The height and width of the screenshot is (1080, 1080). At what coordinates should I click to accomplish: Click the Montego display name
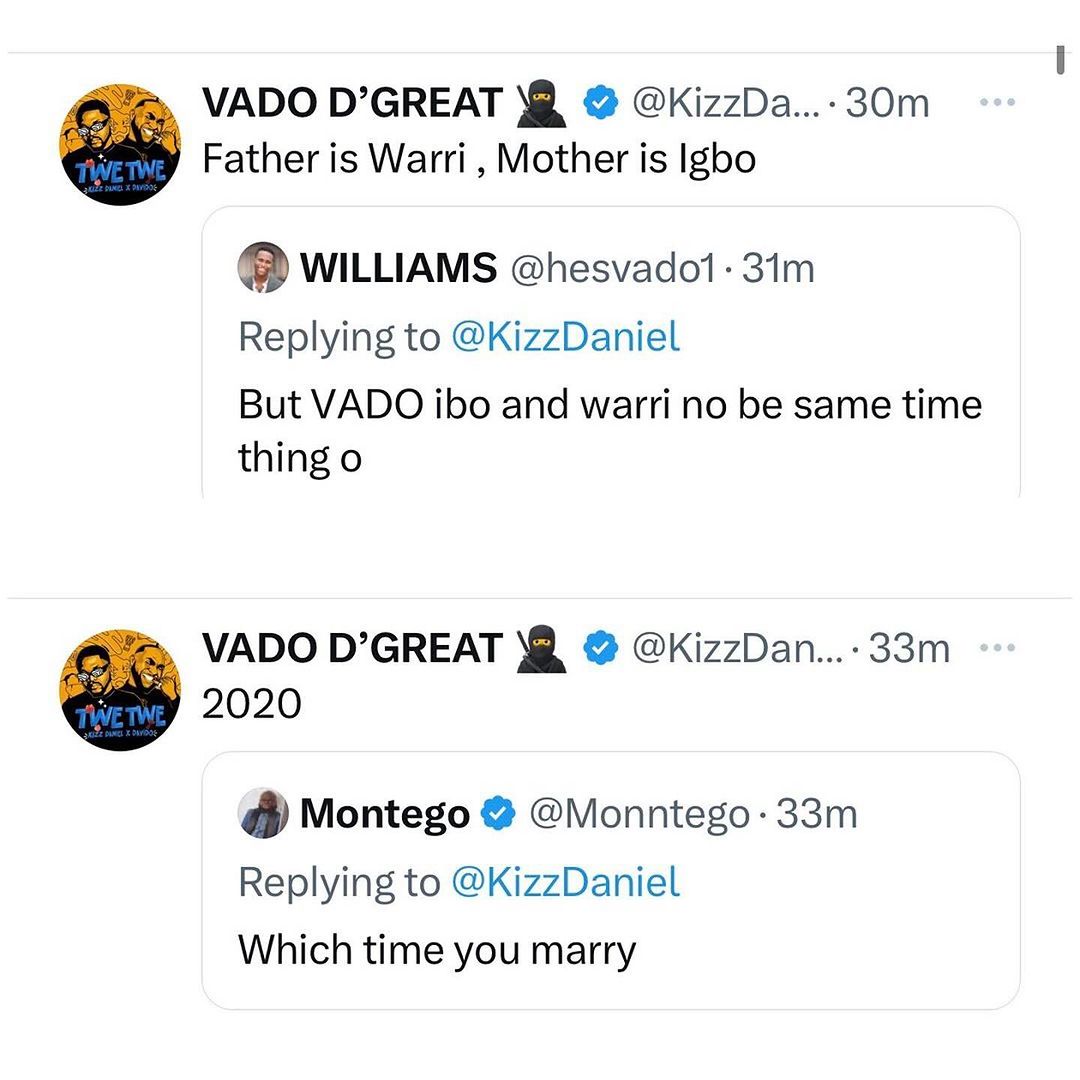(x=384, y=814)
